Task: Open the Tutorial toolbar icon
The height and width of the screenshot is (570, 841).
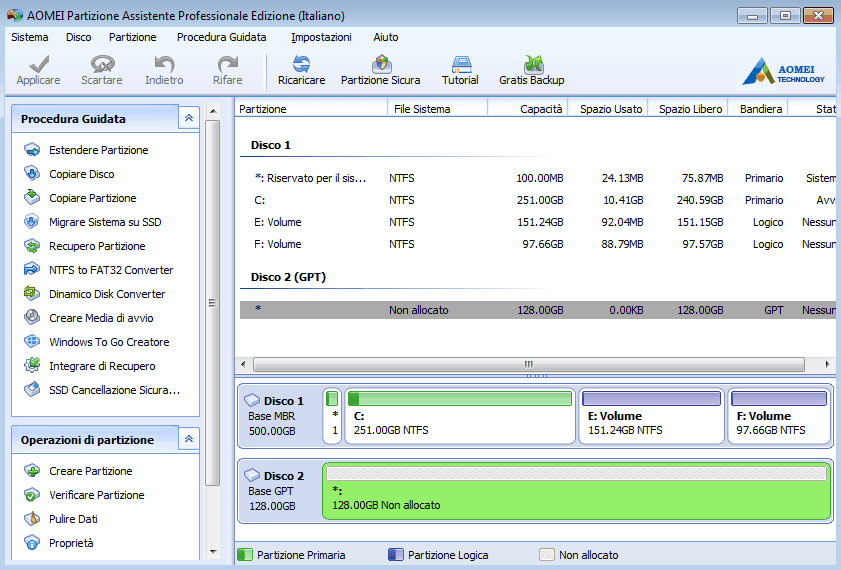Action: pyautogui.click(x=461, y=64)
